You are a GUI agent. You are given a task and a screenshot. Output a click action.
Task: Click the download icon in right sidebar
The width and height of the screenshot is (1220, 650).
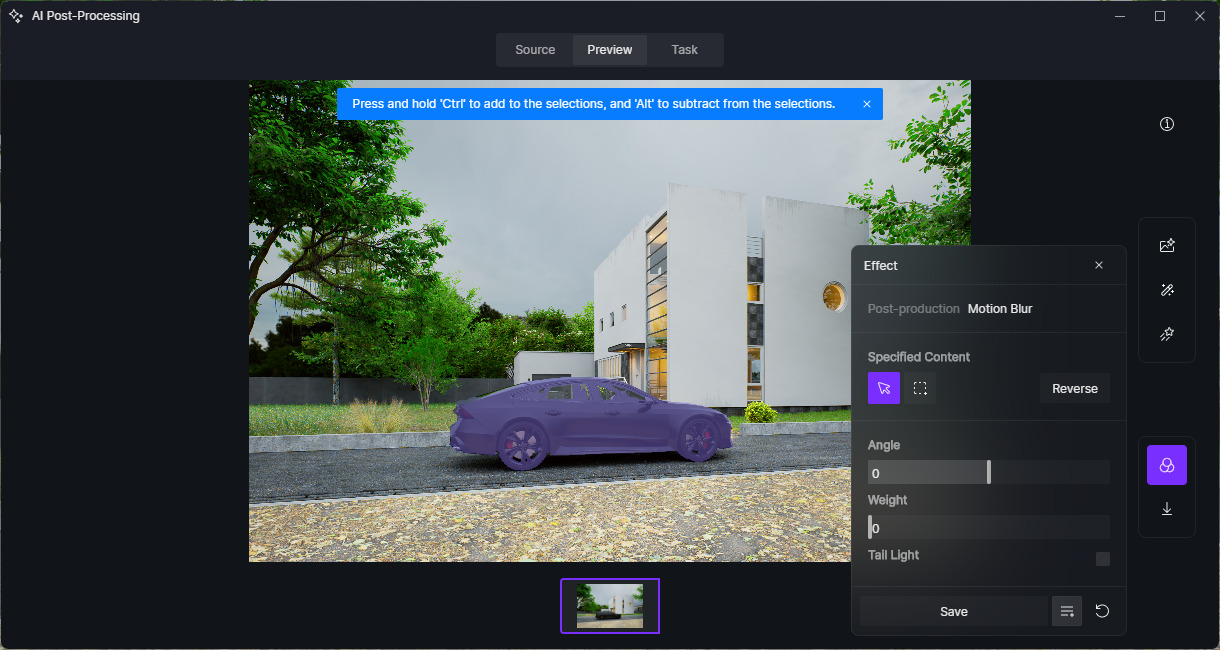pyautogui.click(x=1167, y=509)
